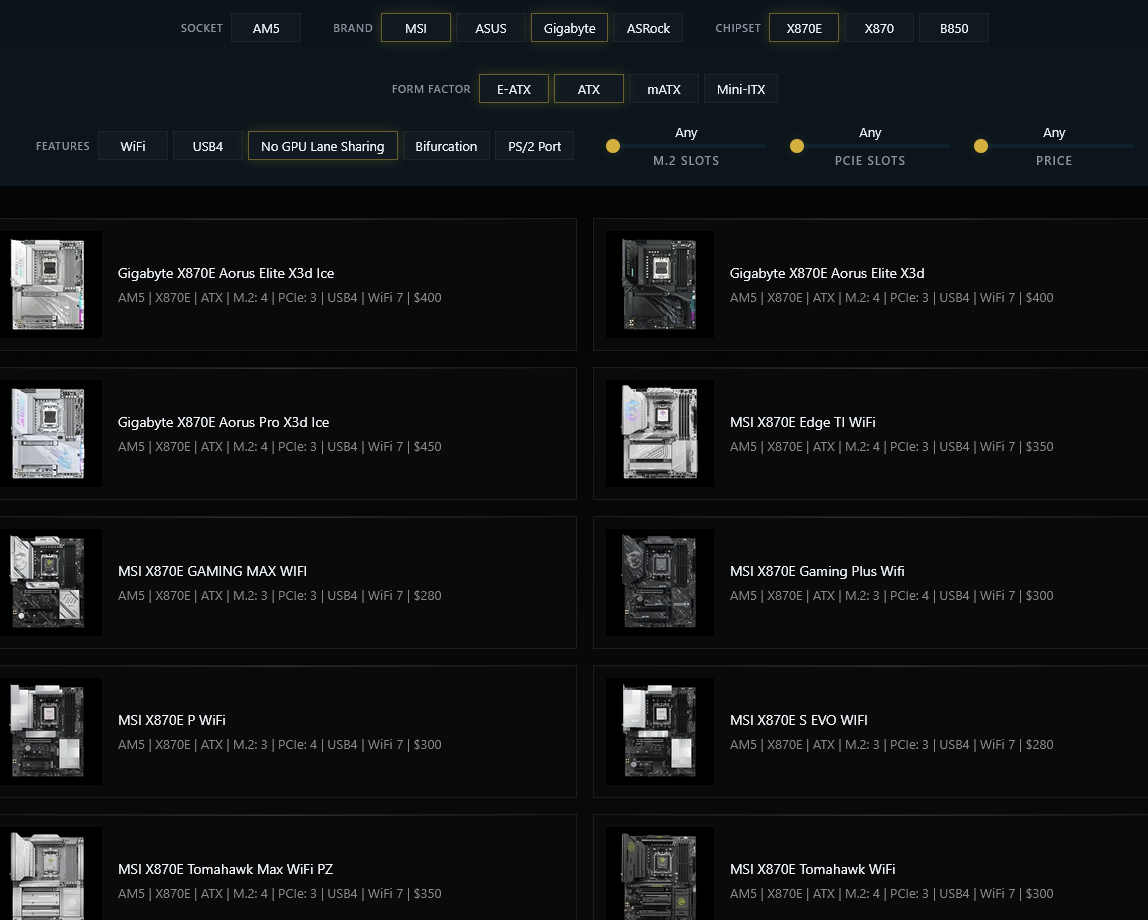Deselect the ATX form factor filter
1148x920 pixels.
click(589, 89)
